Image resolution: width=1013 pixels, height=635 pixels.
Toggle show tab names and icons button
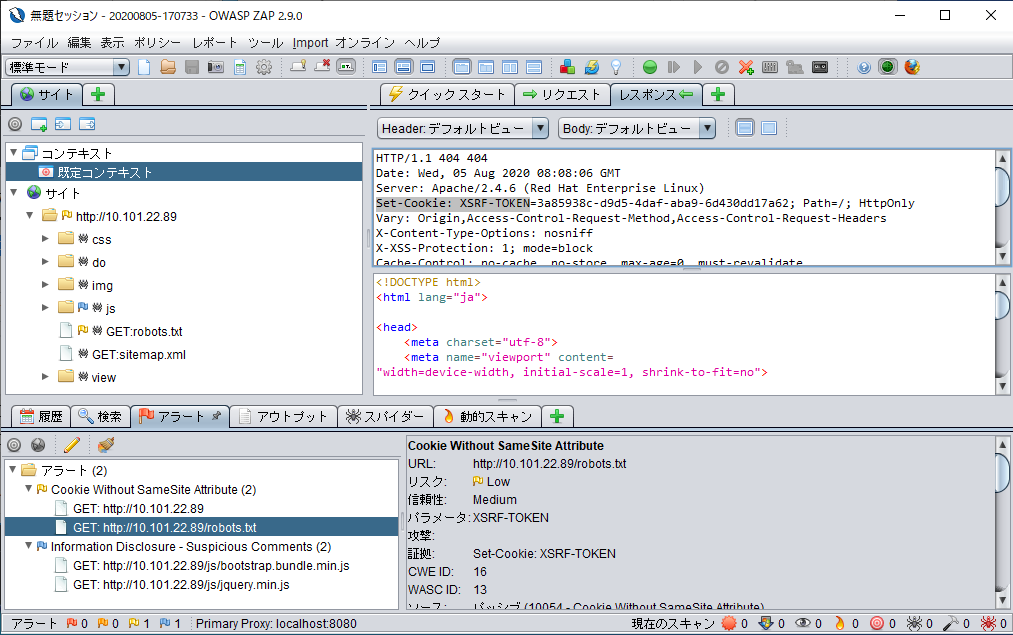(346, 67)
